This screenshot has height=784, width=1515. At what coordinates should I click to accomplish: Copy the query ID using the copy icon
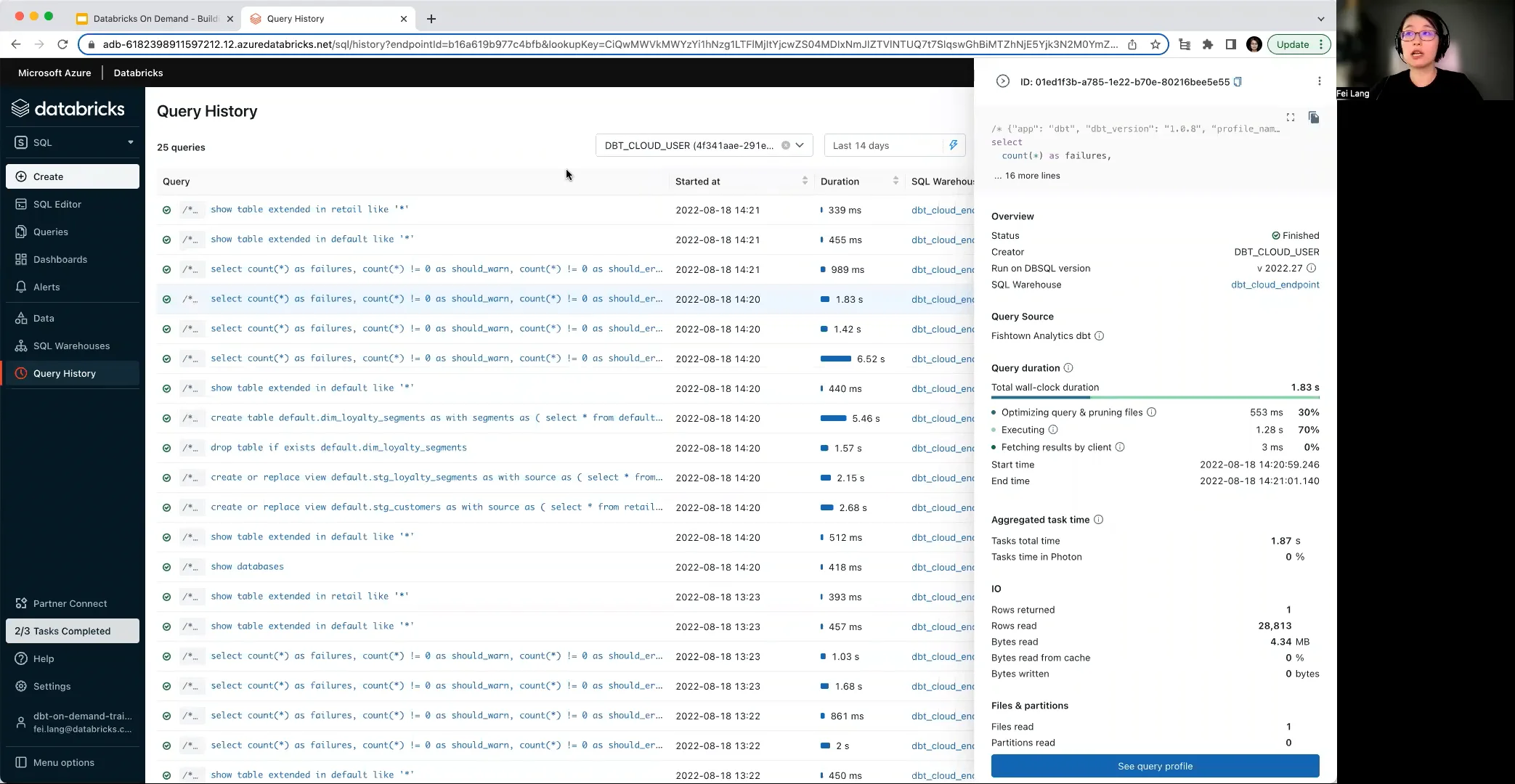point(1237,82)
